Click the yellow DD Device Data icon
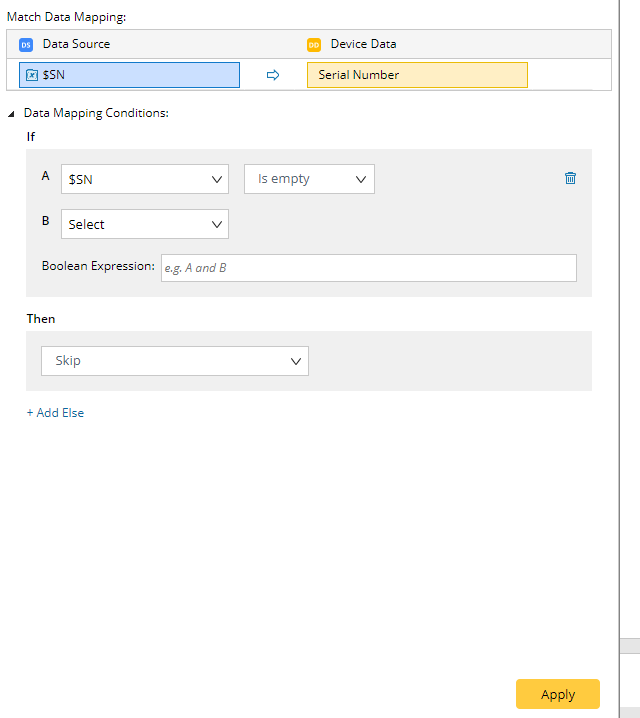The width and height of the screenshot is (640, 718). (314, 45)
